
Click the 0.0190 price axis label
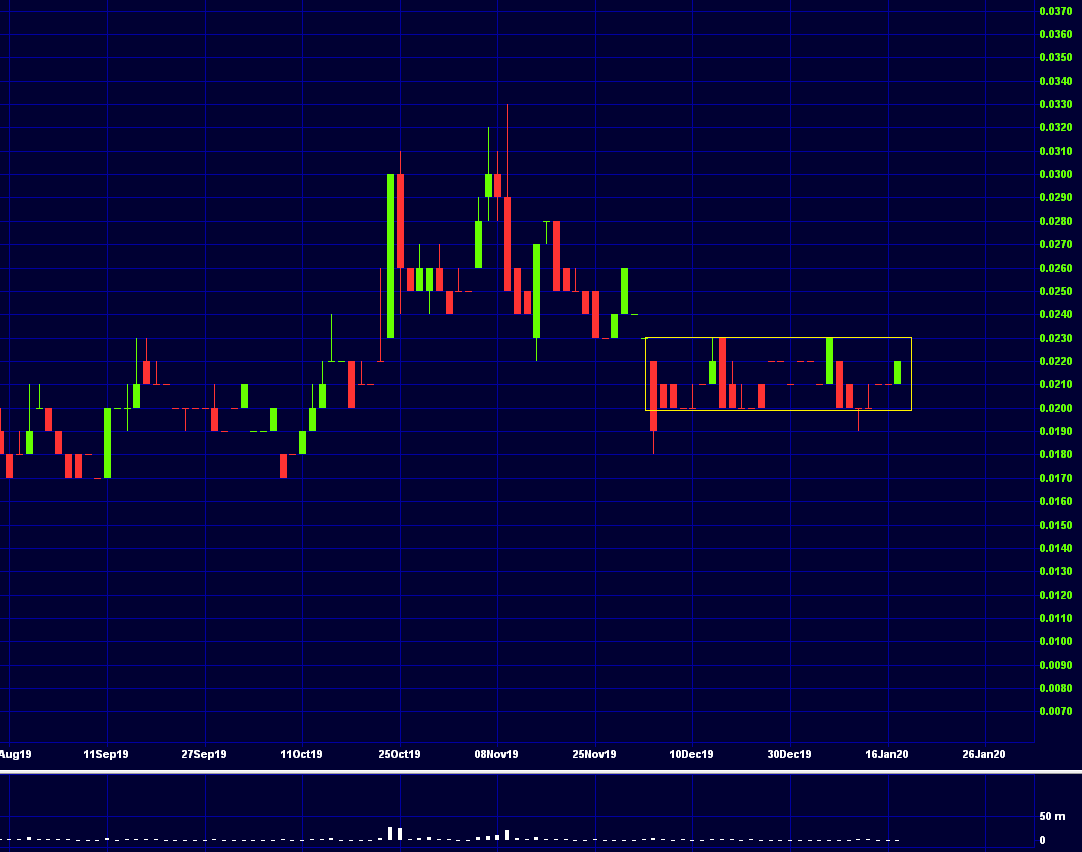click(x=1056, y=432)
